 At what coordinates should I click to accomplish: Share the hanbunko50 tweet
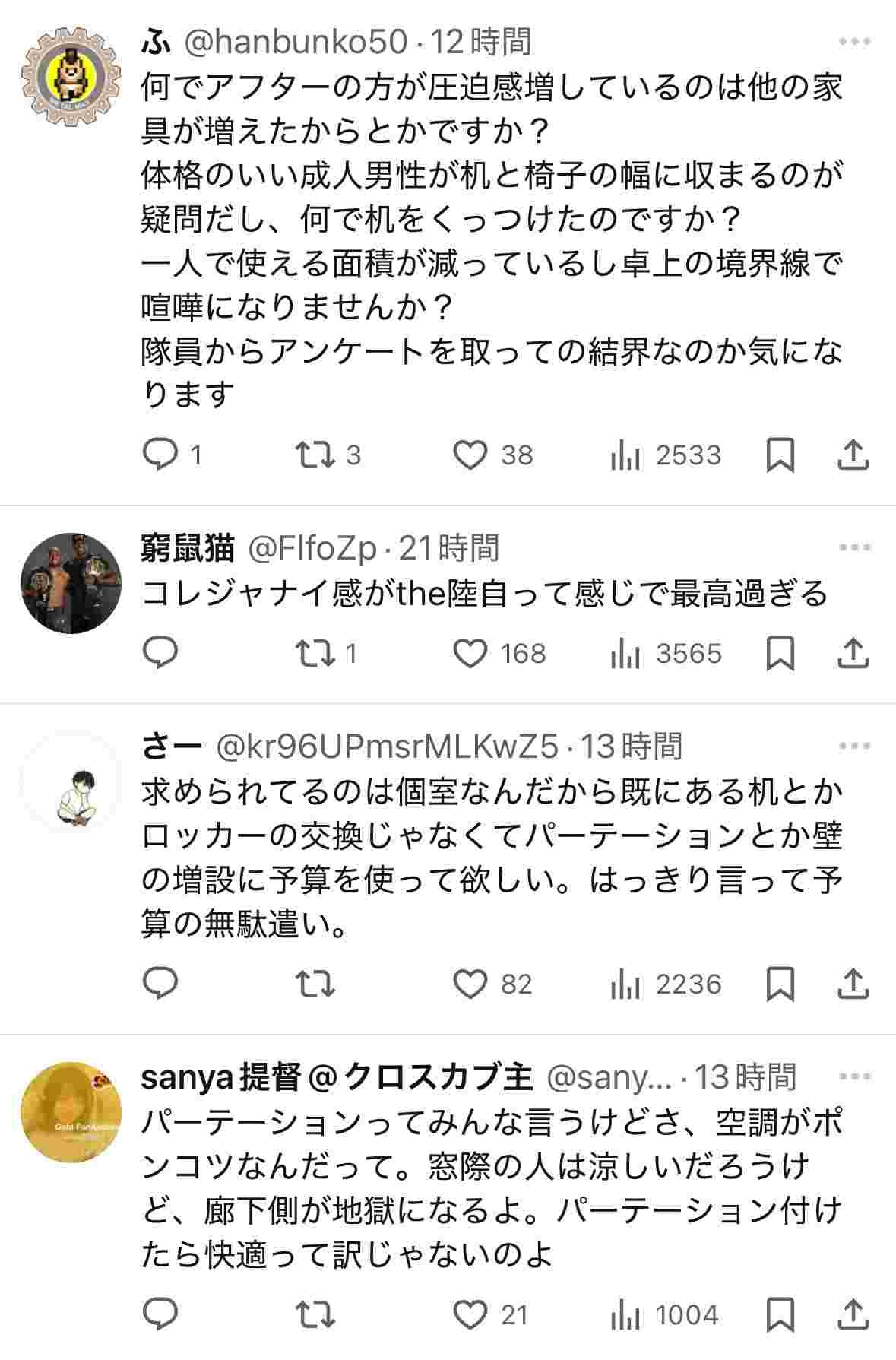853,455
